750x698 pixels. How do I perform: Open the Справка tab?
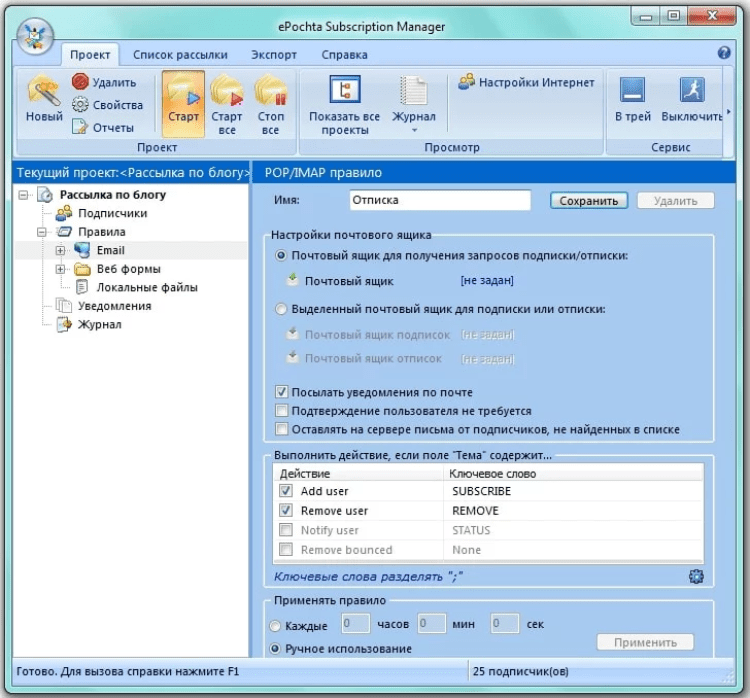(x=344, y=55)
